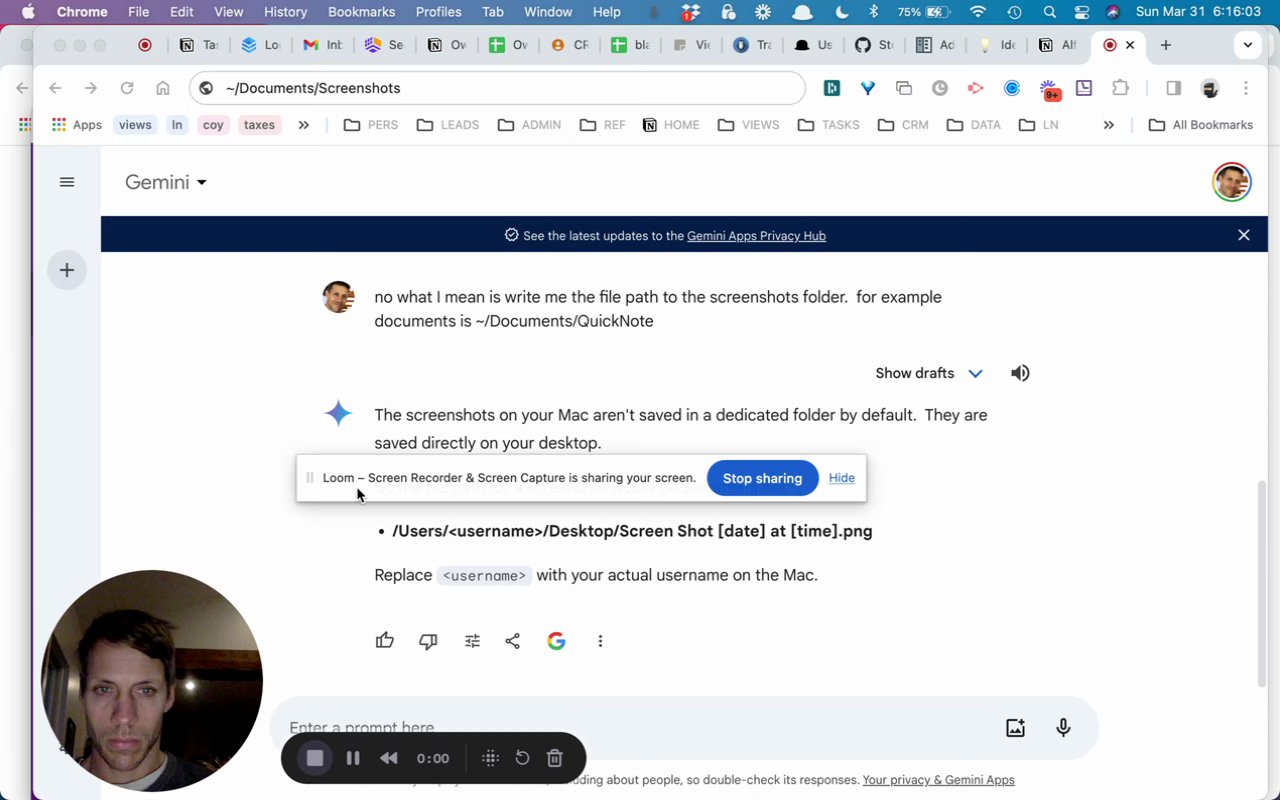Show more bookmark shortcuts chevron after taxes
The image size is (1280, 800).
pyautogui.click(x=303, y=125)
